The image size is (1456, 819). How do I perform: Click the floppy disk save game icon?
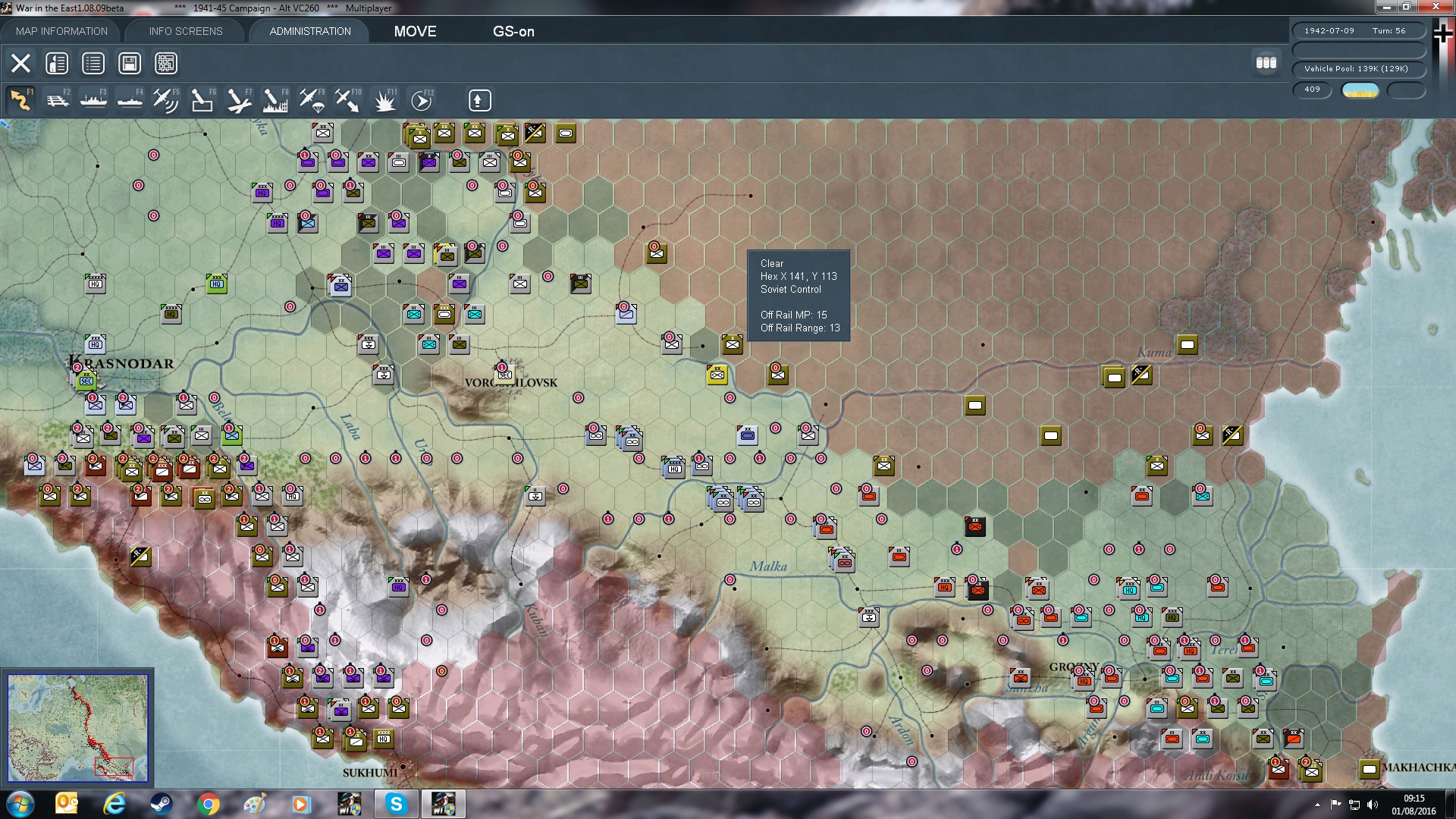tap(130, 63)
